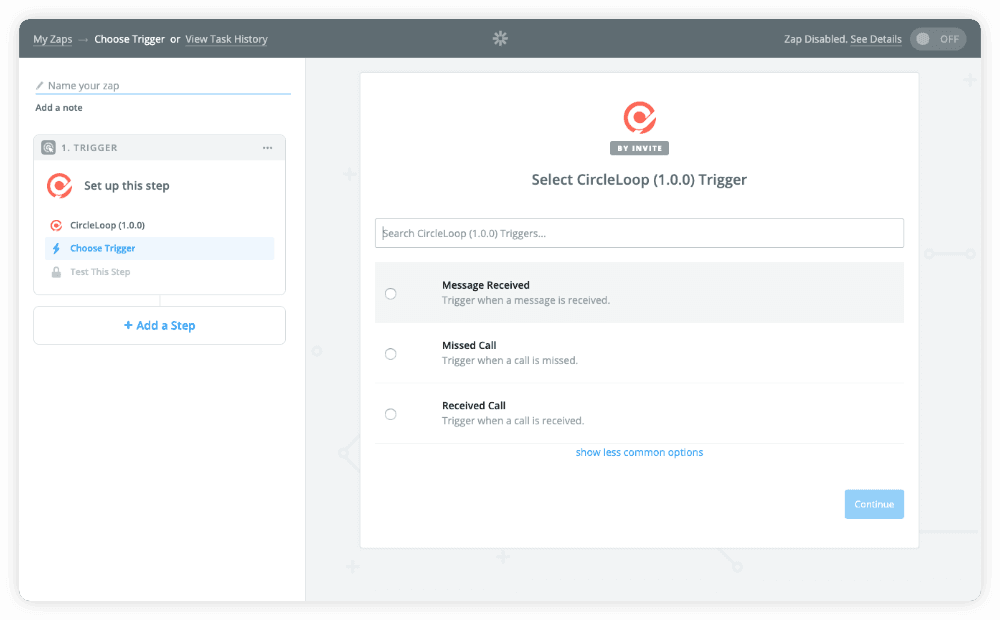Click 'Zap Disabled.' status text
The height and width of the screenshot is (620, 1000).
coord(816,39)
